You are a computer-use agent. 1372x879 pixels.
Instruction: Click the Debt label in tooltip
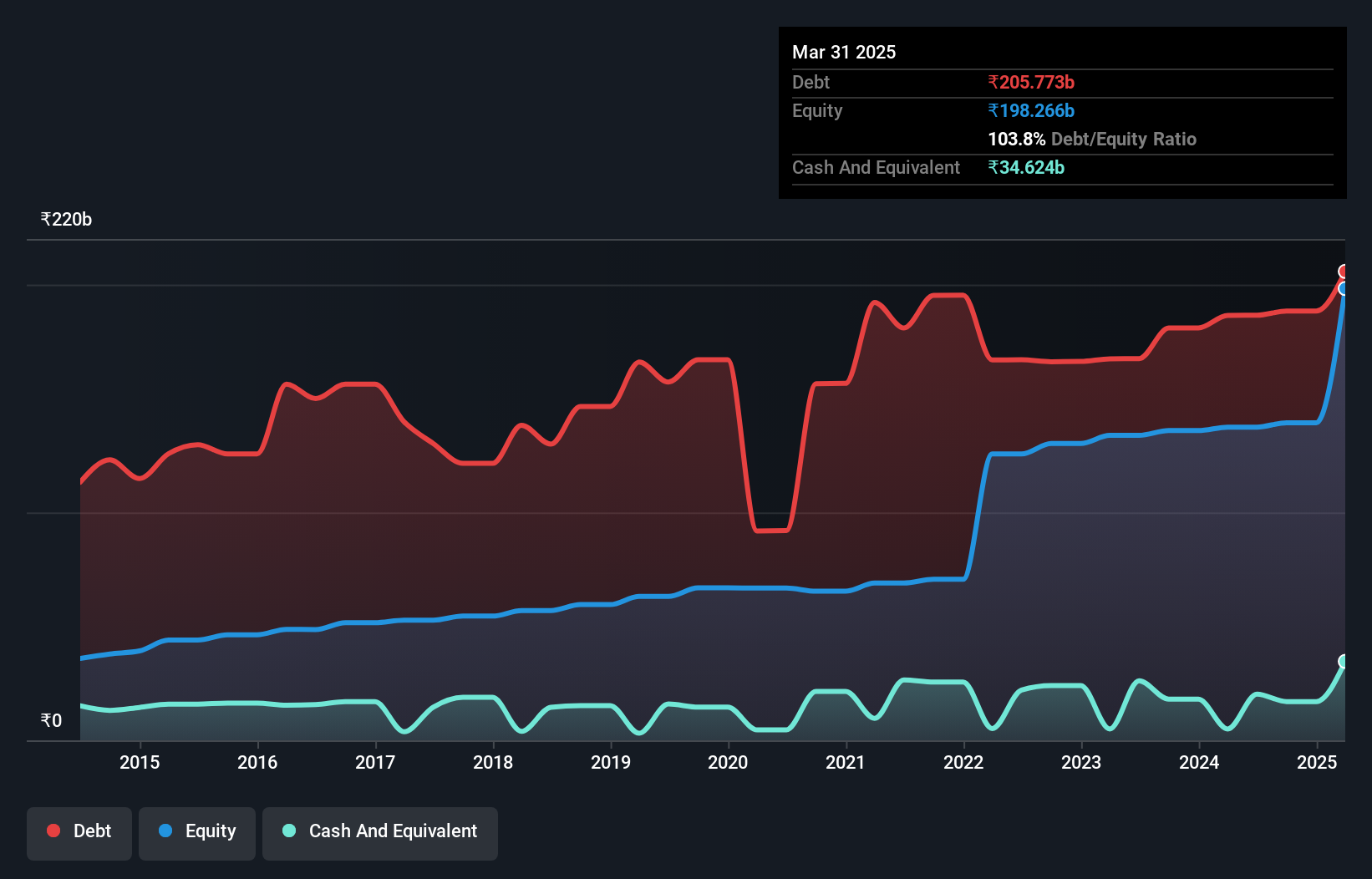coord(810,82)
